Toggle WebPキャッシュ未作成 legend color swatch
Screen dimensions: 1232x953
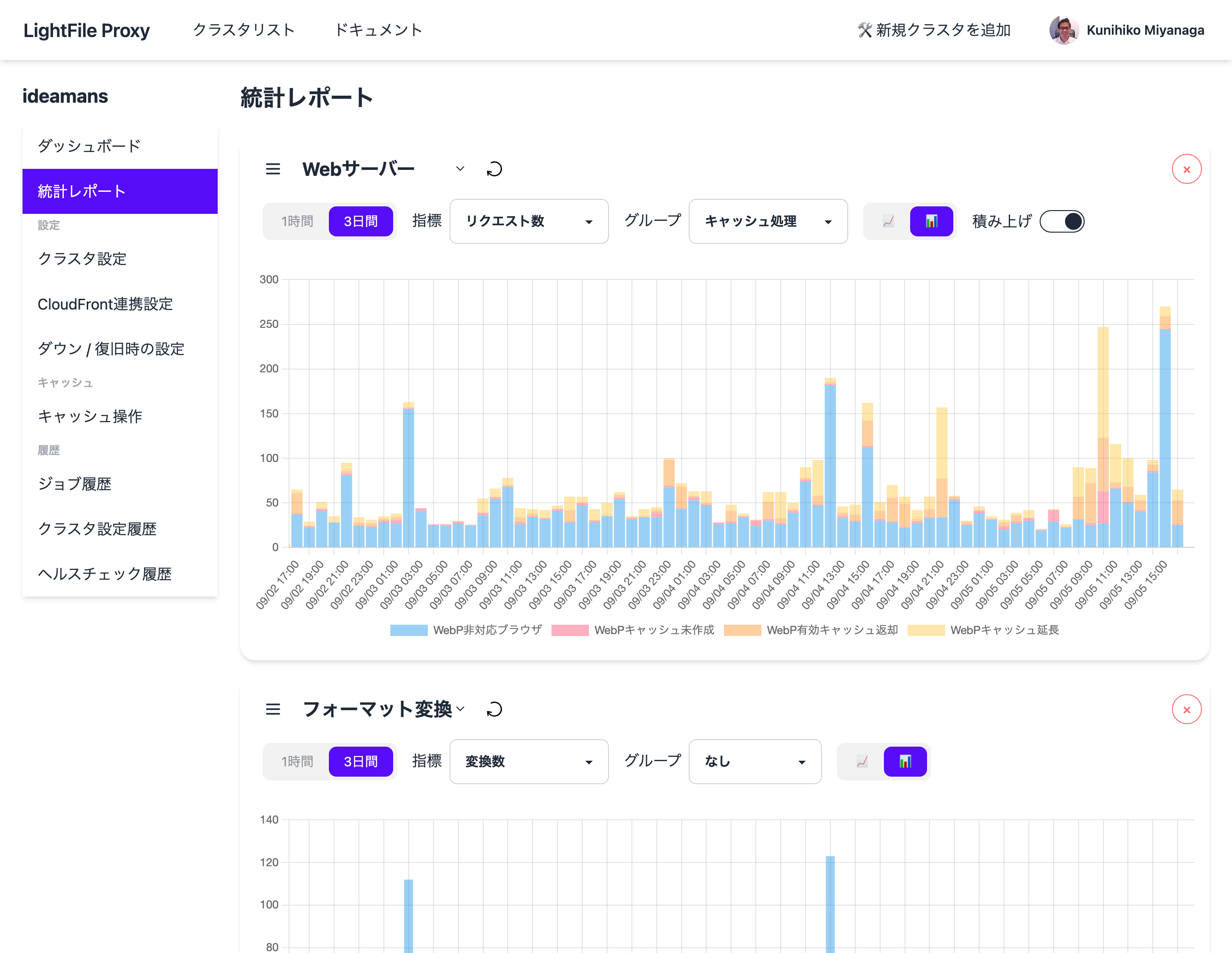(570, 630)
